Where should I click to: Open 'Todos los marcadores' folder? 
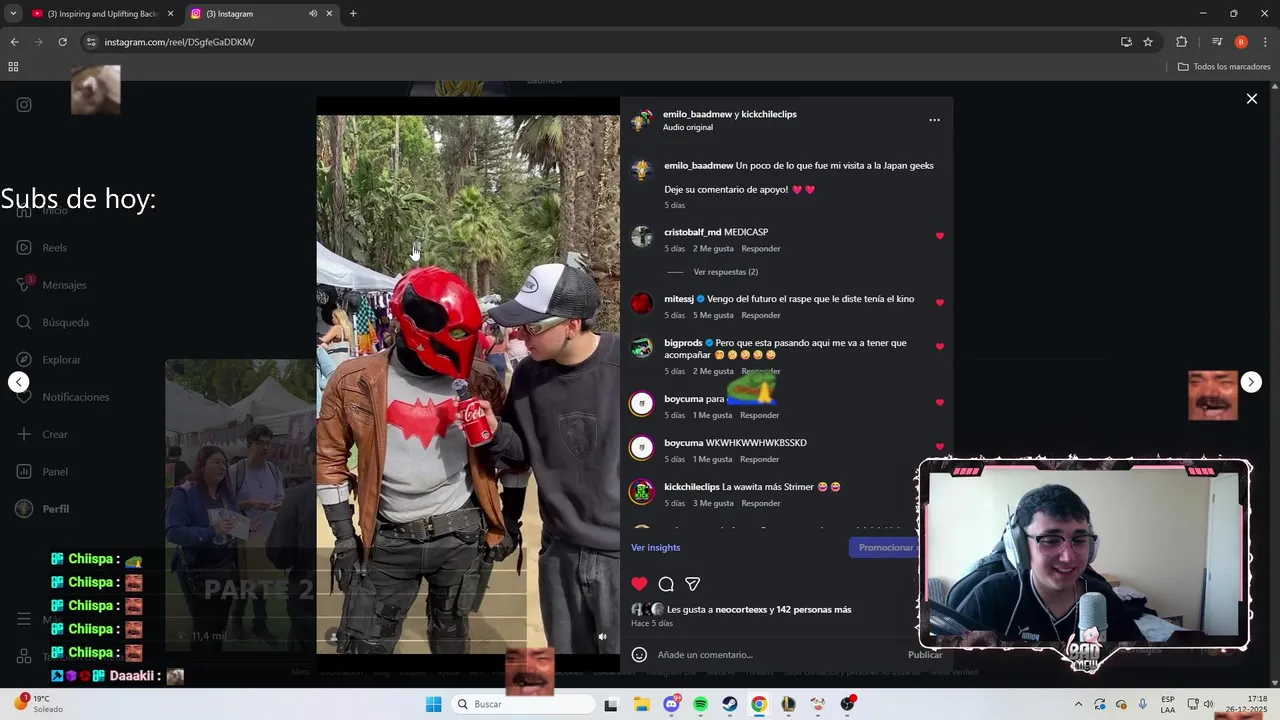[1224, 67]
